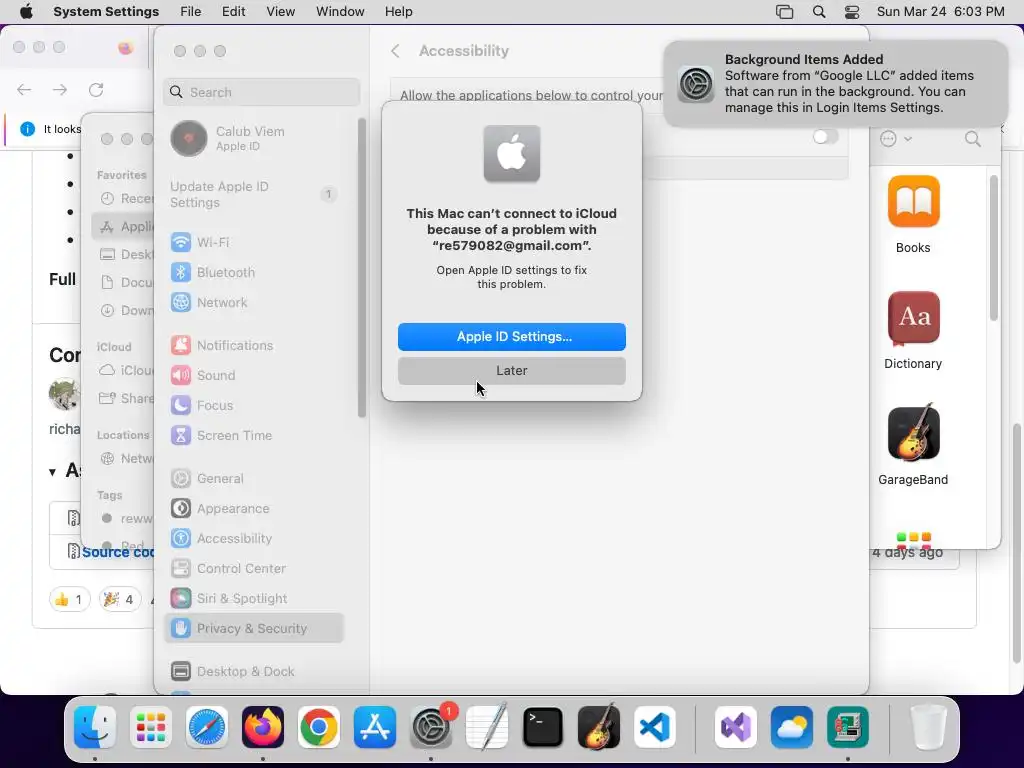This screenshot has width=1024, height=768.
Task: Open Accessibility settings in the sidebar
Action: [x=253, y=539]
